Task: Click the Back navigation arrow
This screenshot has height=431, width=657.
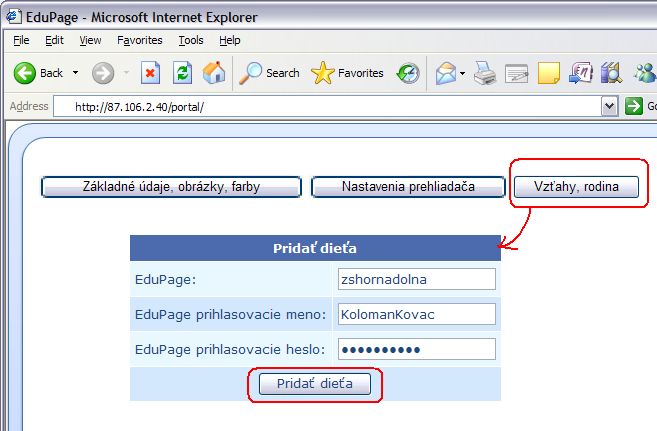Action: pos(26,73)
